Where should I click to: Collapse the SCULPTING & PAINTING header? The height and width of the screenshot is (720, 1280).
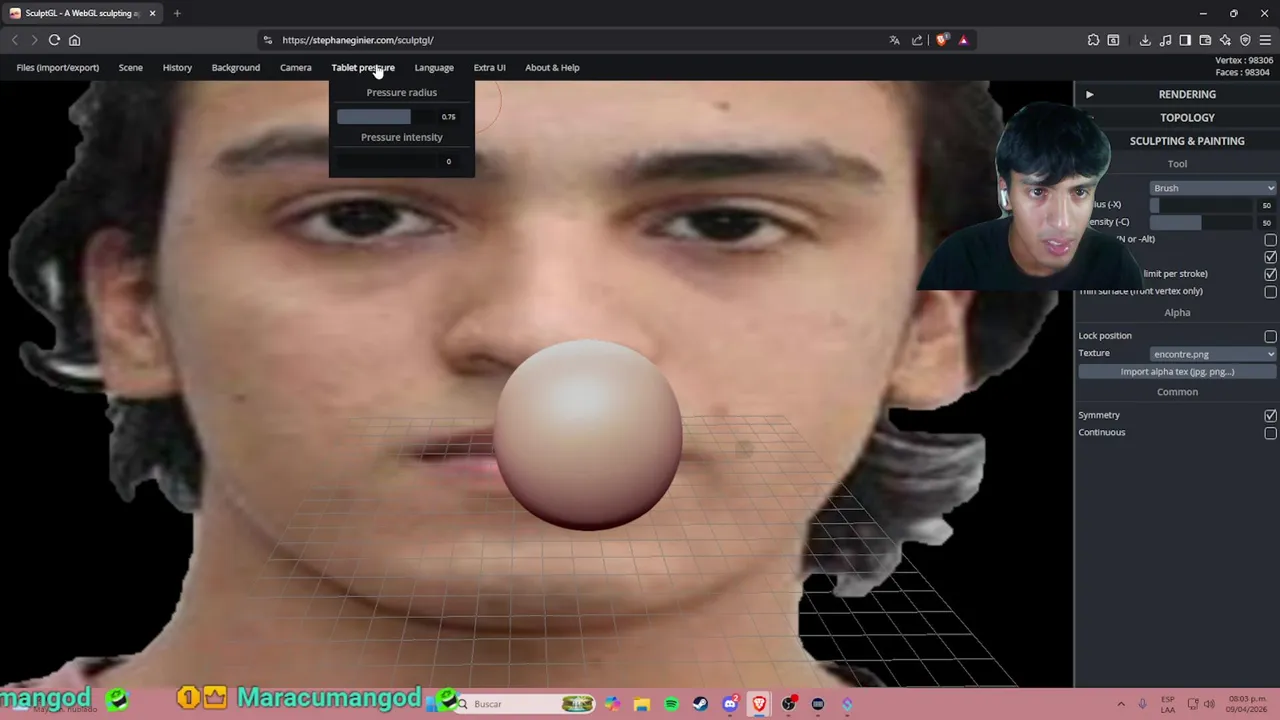coord(1187,141)
